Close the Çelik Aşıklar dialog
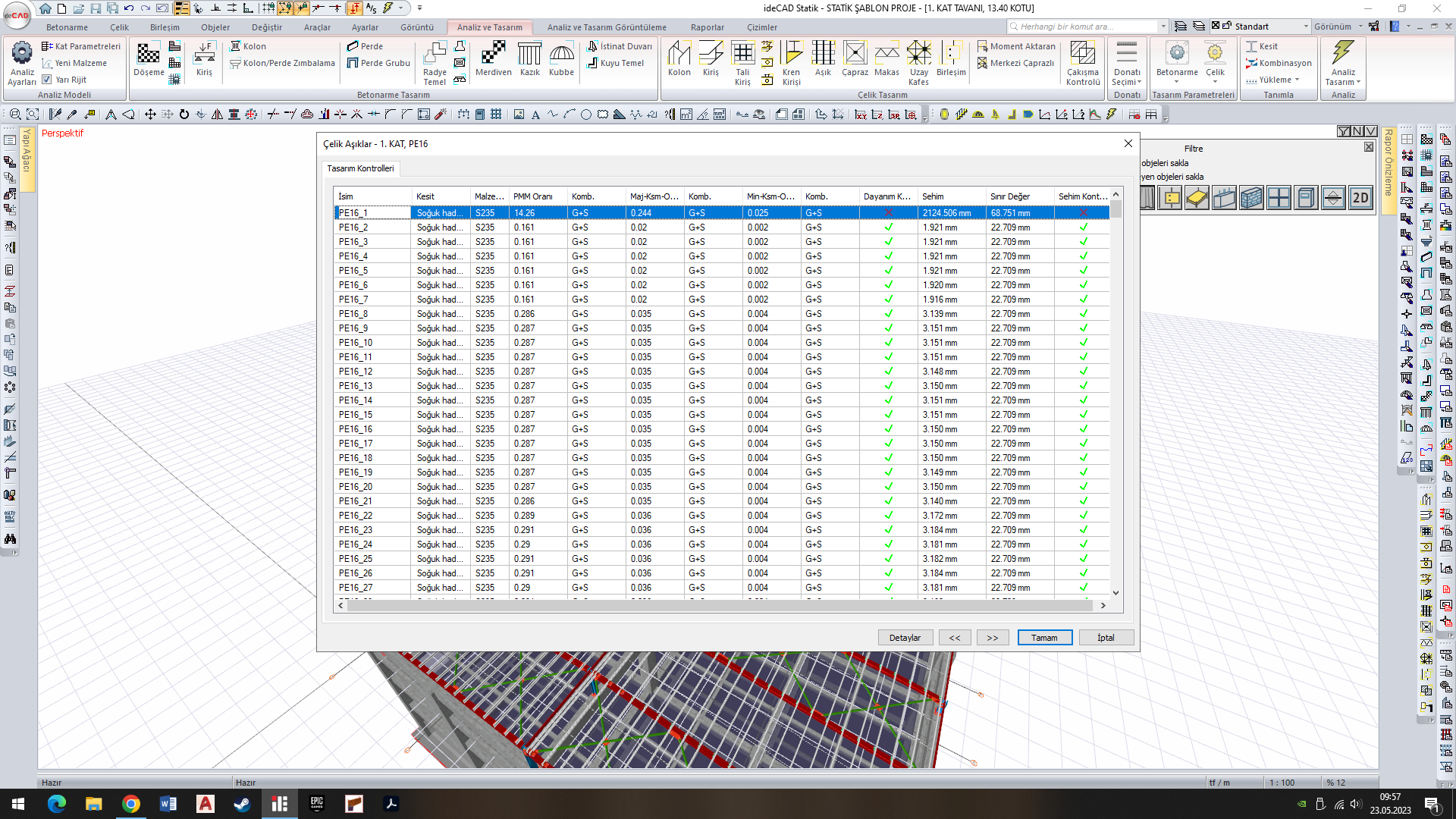Image resolution: width=1456 pixels, height=819 pixels. 1128,143
